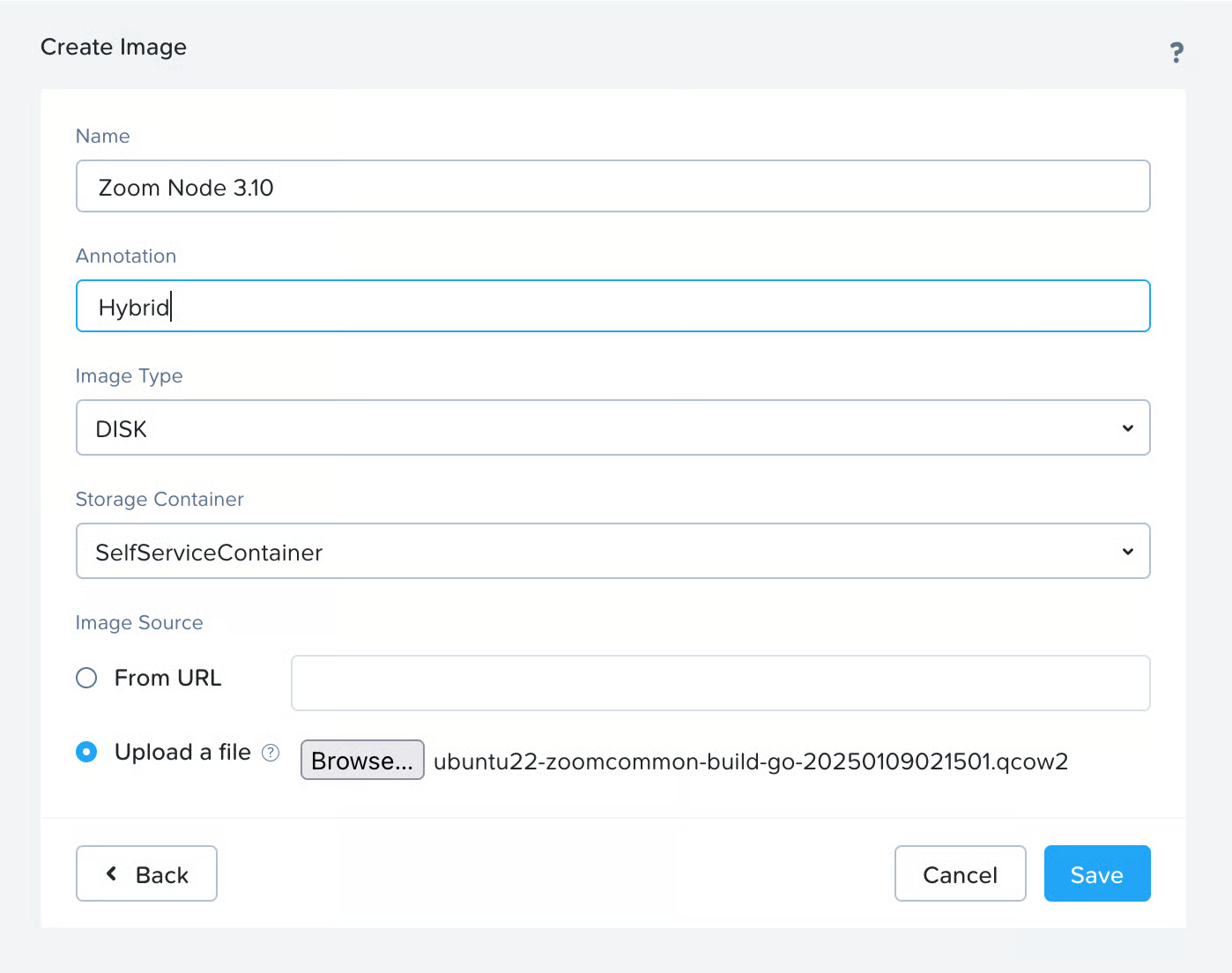Image resolution: width=1232 pixels, height=973 pixels.
Task: Click the empty From URL text box
Action: point(720,683)
